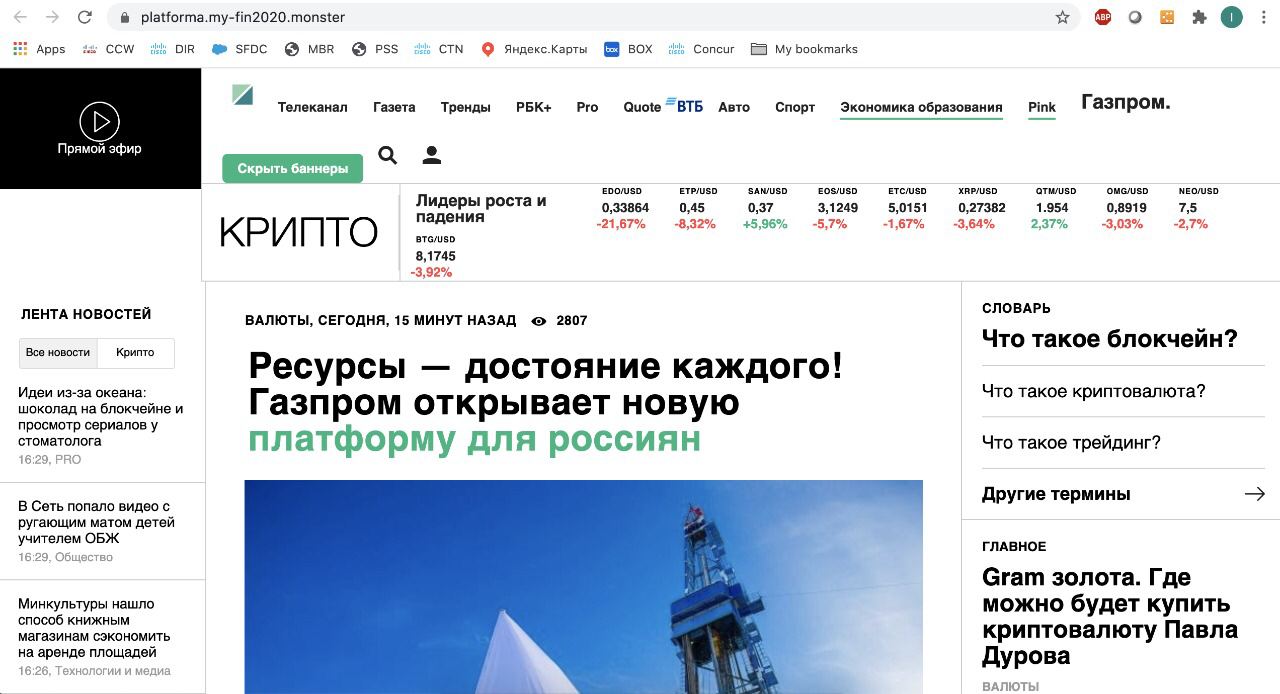Open the Спорт menu item

[x=795, y=107]
